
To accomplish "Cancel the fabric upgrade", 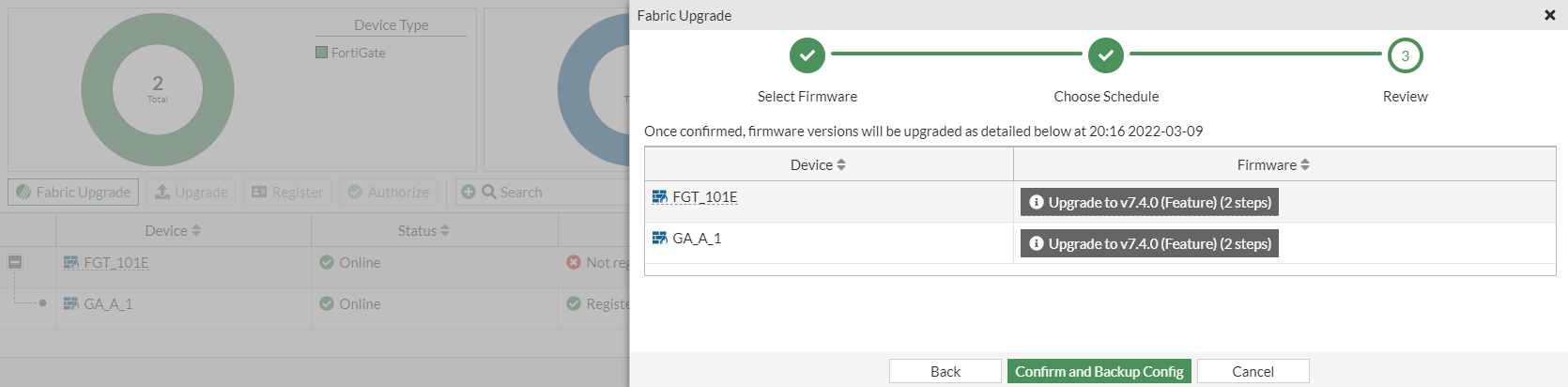I will [1253, 372].
